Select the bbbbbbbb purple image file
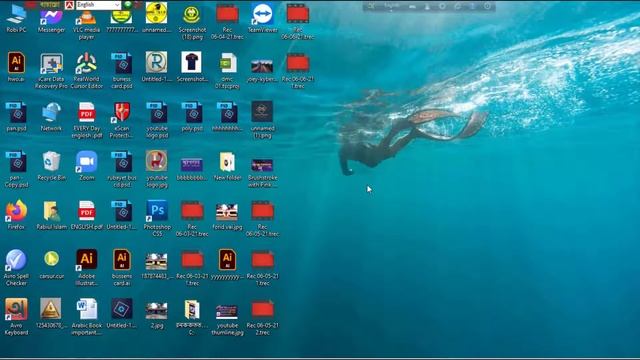This screenshot has width=640, height=360. point(192,169)
